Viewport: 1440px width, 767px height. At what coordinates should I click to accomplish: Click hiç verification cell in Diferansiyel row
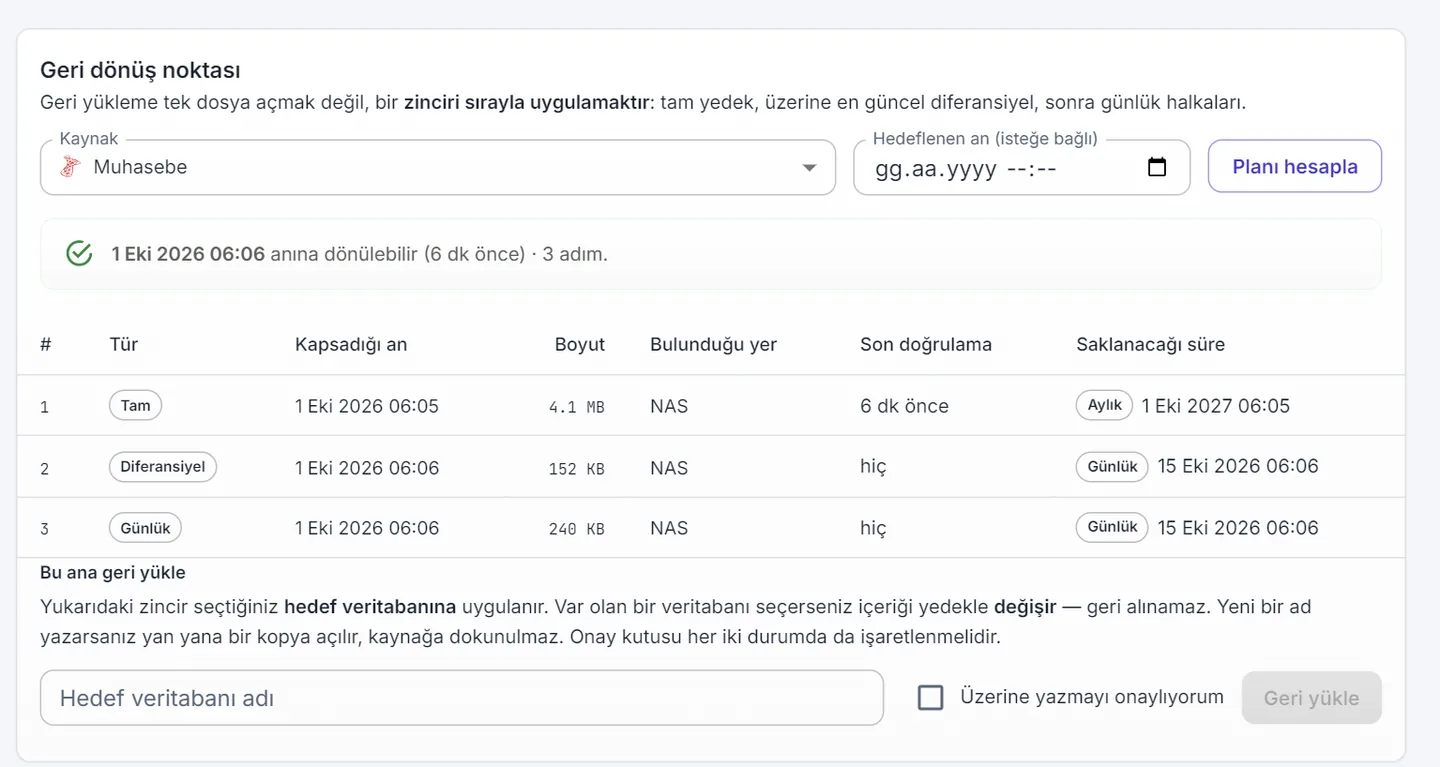pyautogui.click(x=873, y=467)
